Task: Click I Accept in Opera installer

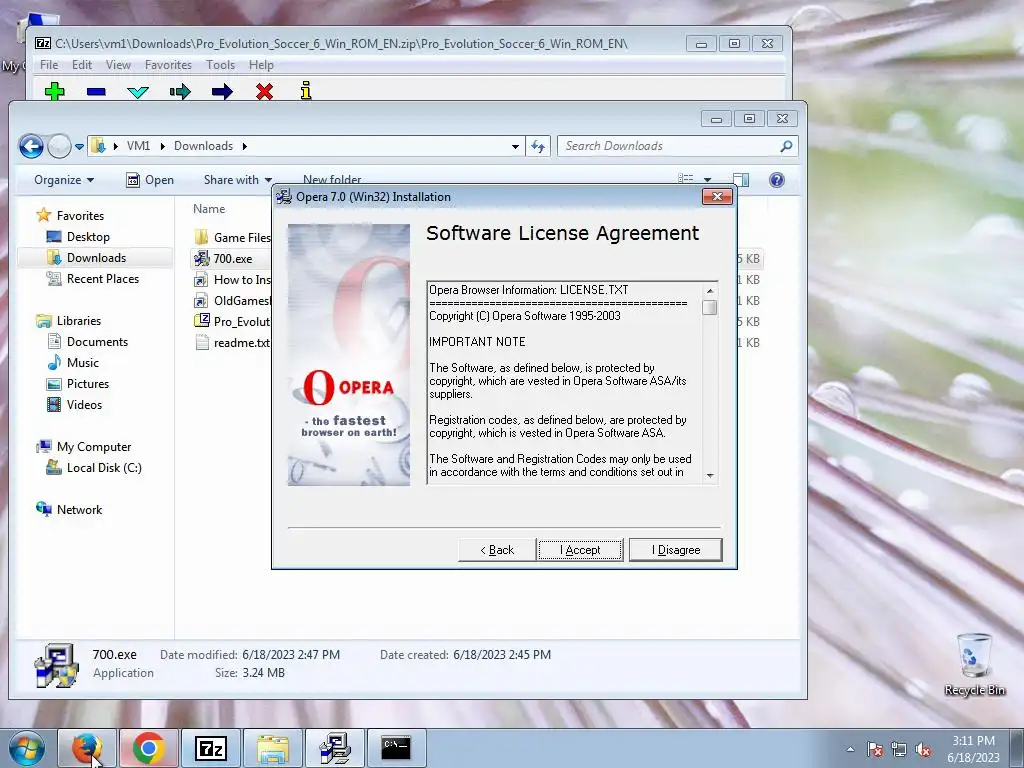Action: coord(580,550)
